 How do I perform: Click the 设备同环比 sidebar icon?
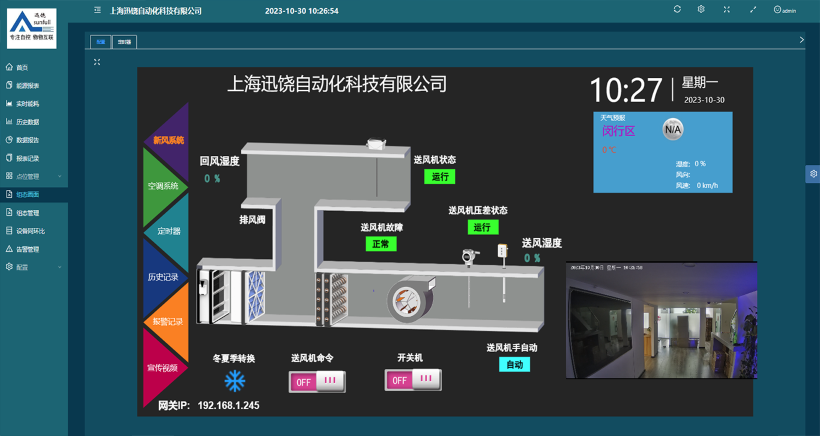9,231
